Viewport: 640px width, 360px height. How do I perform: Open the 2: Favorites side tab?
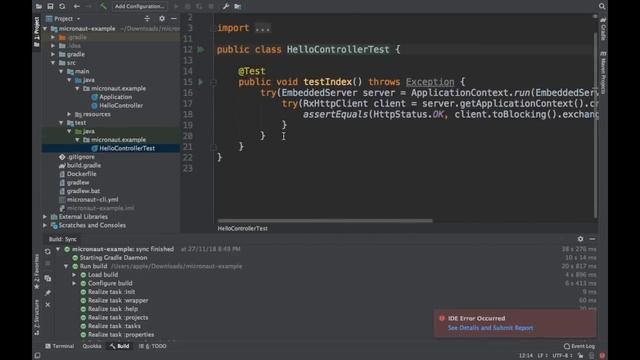(37, 271)
